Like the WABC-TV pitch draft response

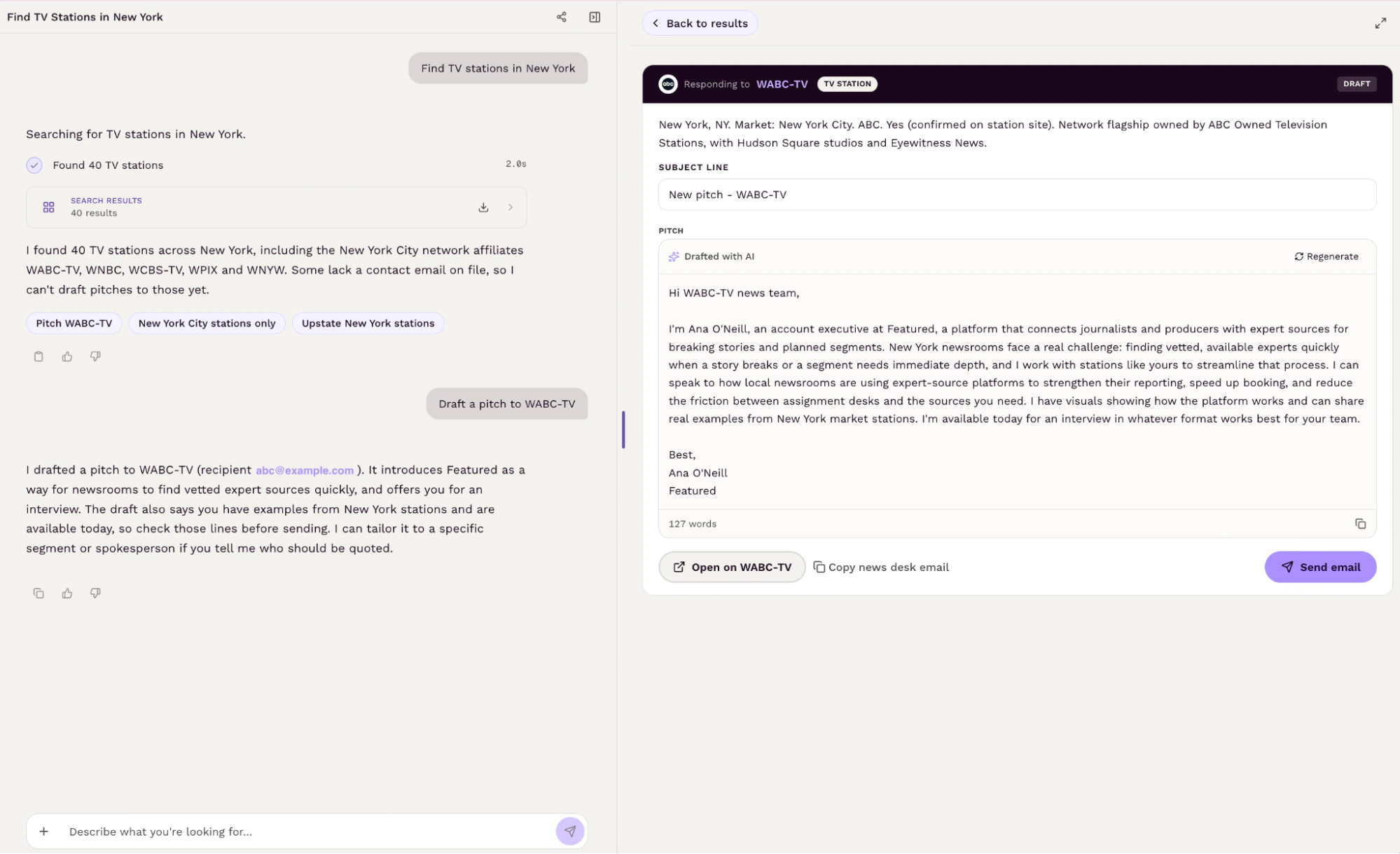(x=67, y=593)
